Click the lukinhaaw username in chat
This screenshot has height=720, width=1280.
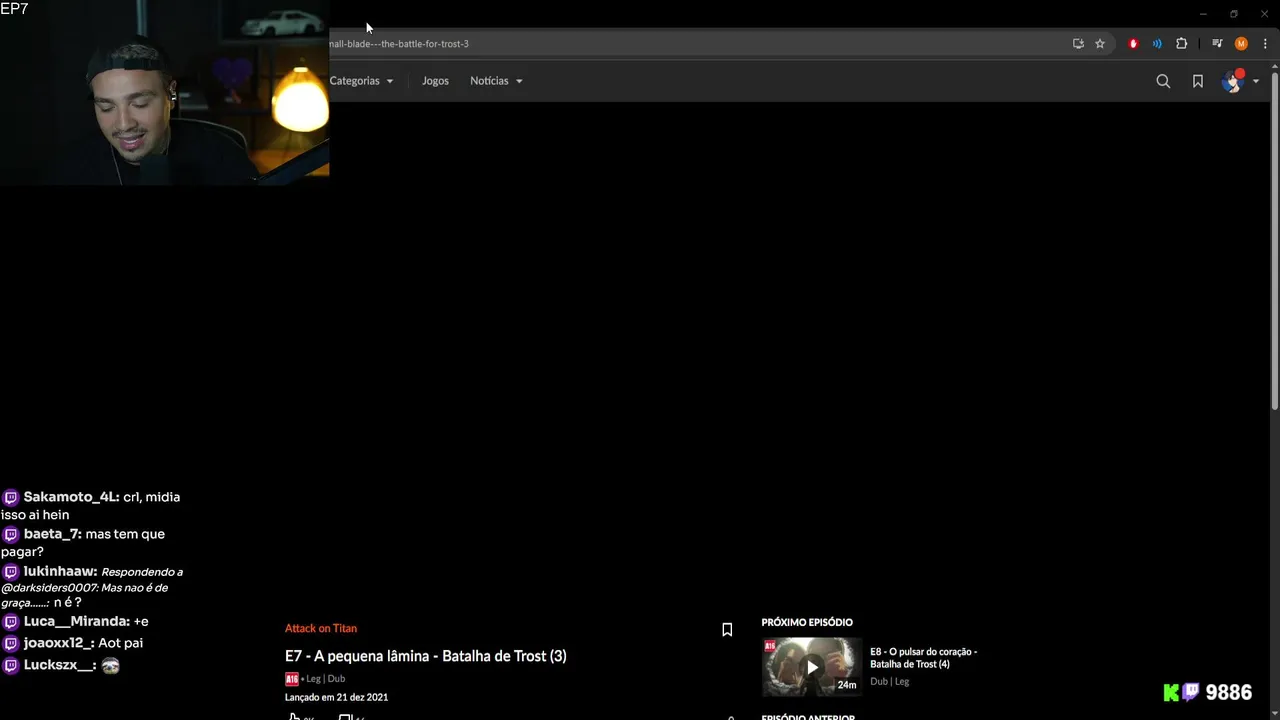[60, 571]
